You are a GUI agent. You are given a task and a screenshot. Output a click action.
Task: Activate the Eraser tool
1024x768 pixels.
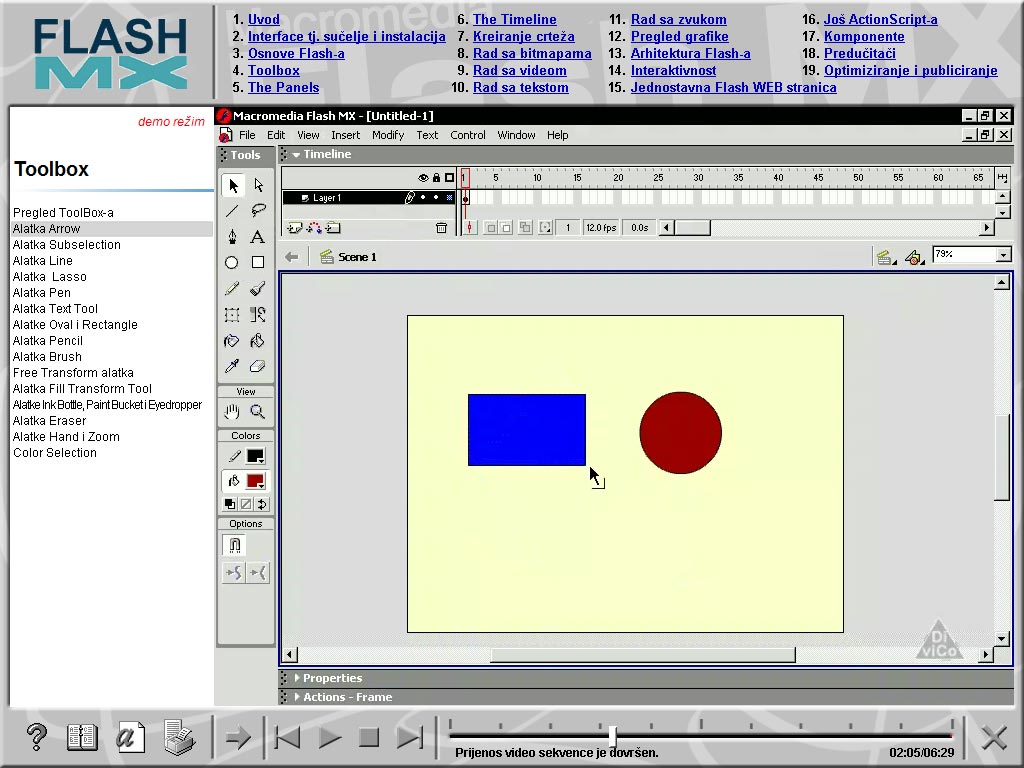pos(257,366)
